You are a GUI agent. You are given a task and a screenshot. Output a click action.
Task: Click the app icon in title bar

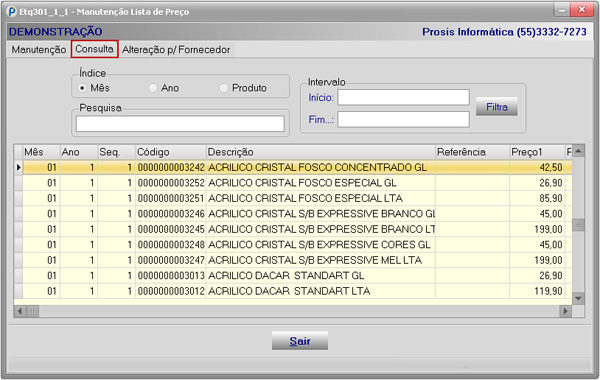point(12,11)
